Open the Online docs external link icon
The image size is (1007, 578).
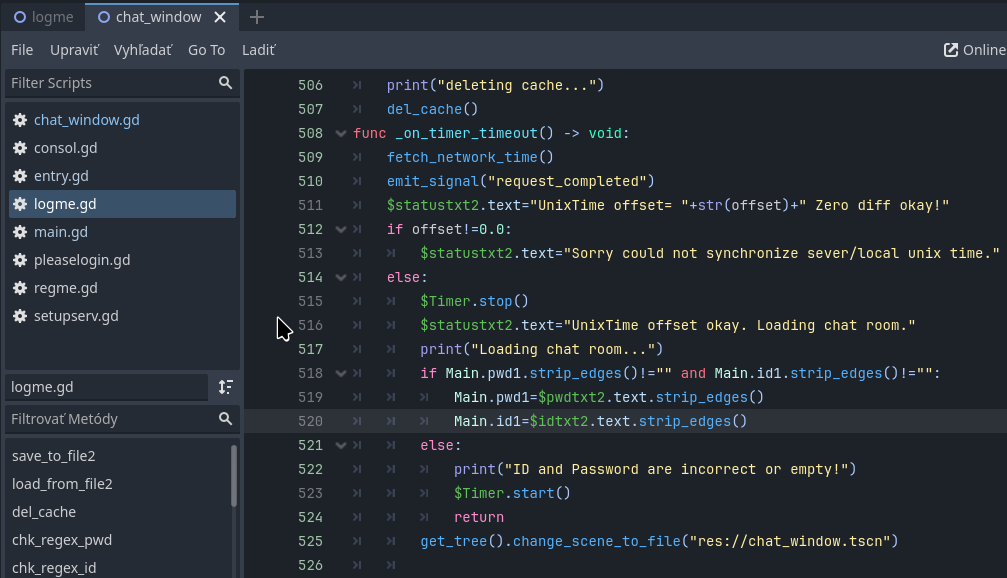click(951, 50)
